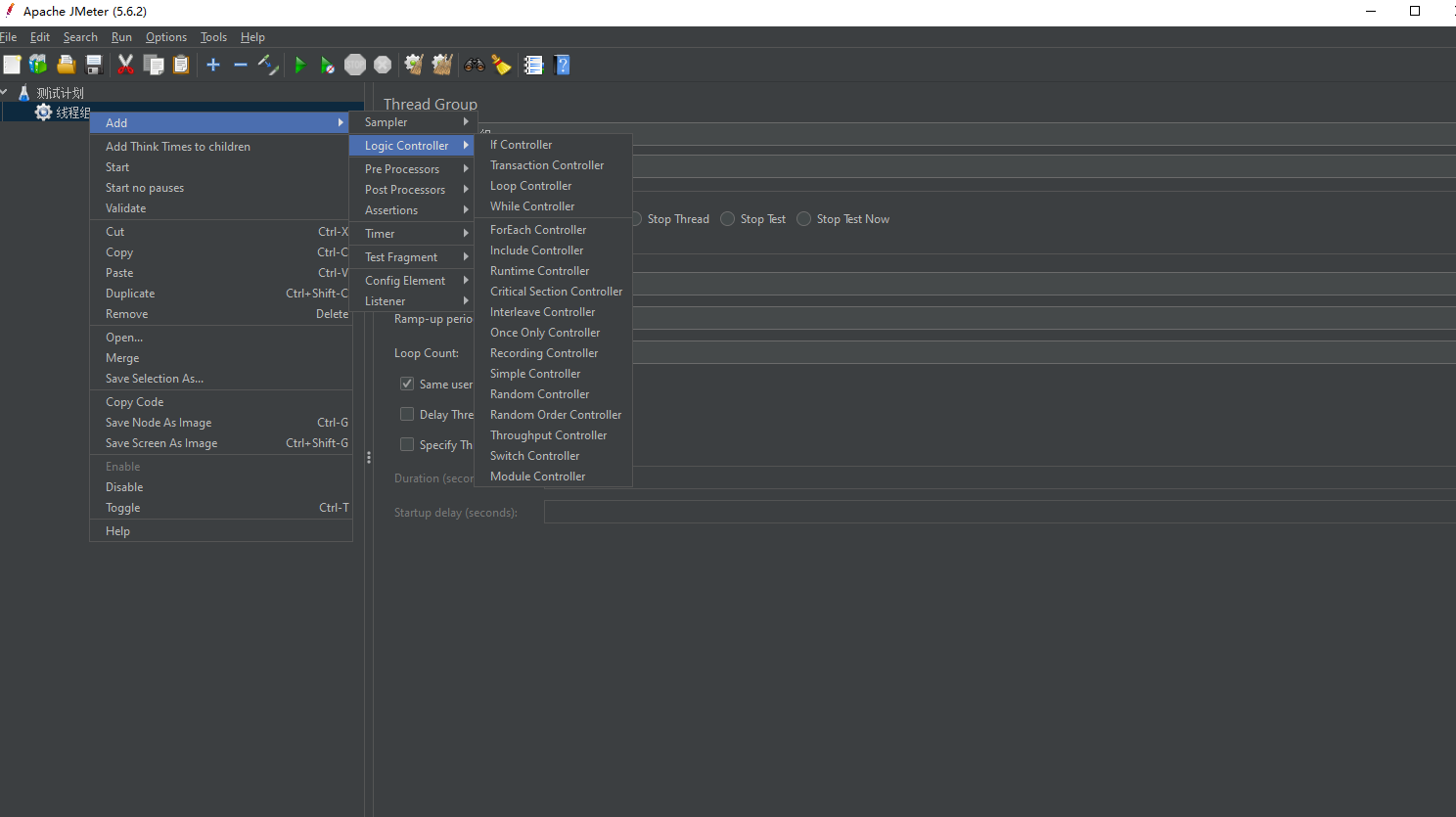Click Add Think Times to children

click(x=221, y=147)
